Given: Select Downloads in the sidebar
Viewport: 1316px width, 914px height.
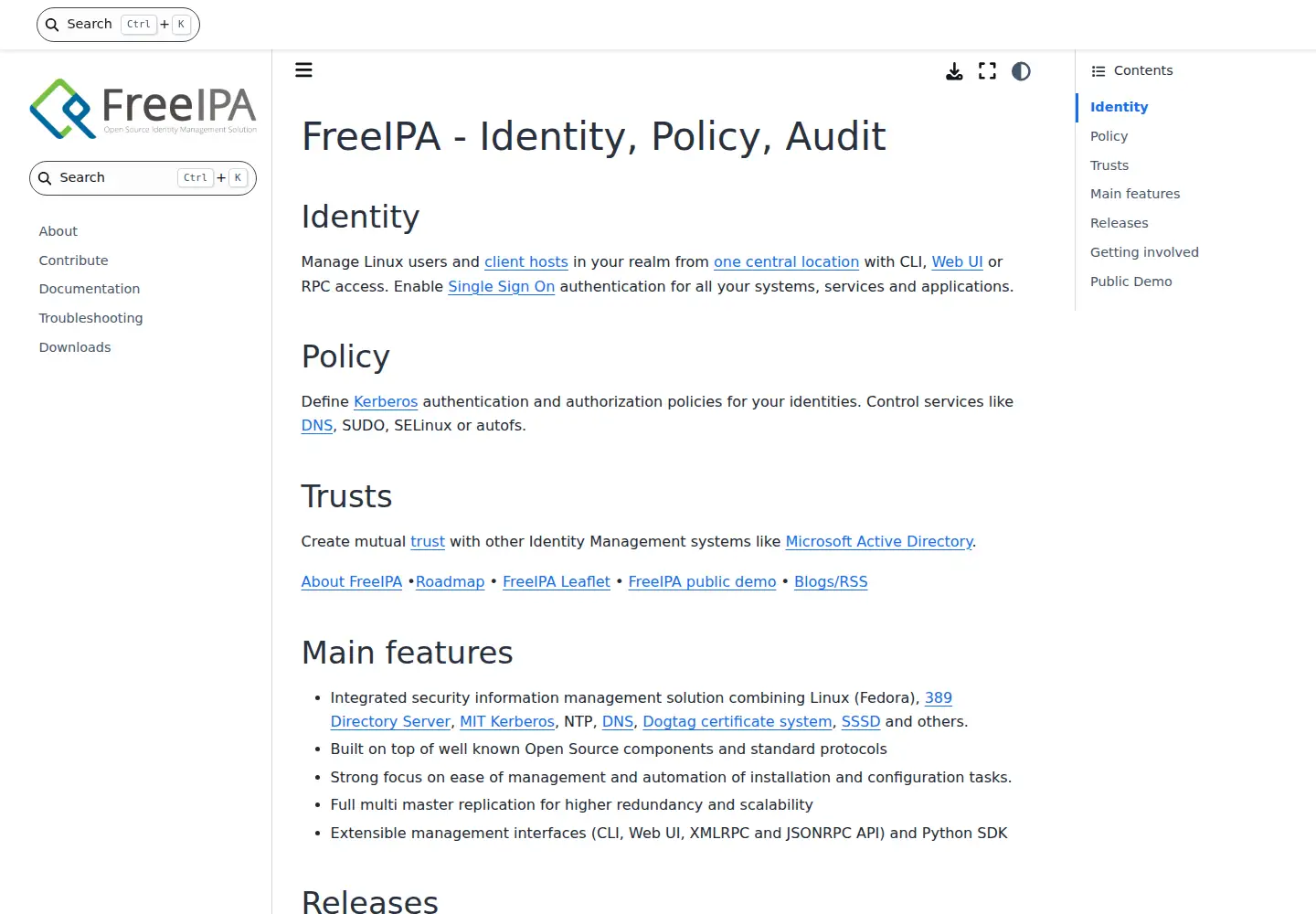Looking at the screenshot, I should [75, 347].
